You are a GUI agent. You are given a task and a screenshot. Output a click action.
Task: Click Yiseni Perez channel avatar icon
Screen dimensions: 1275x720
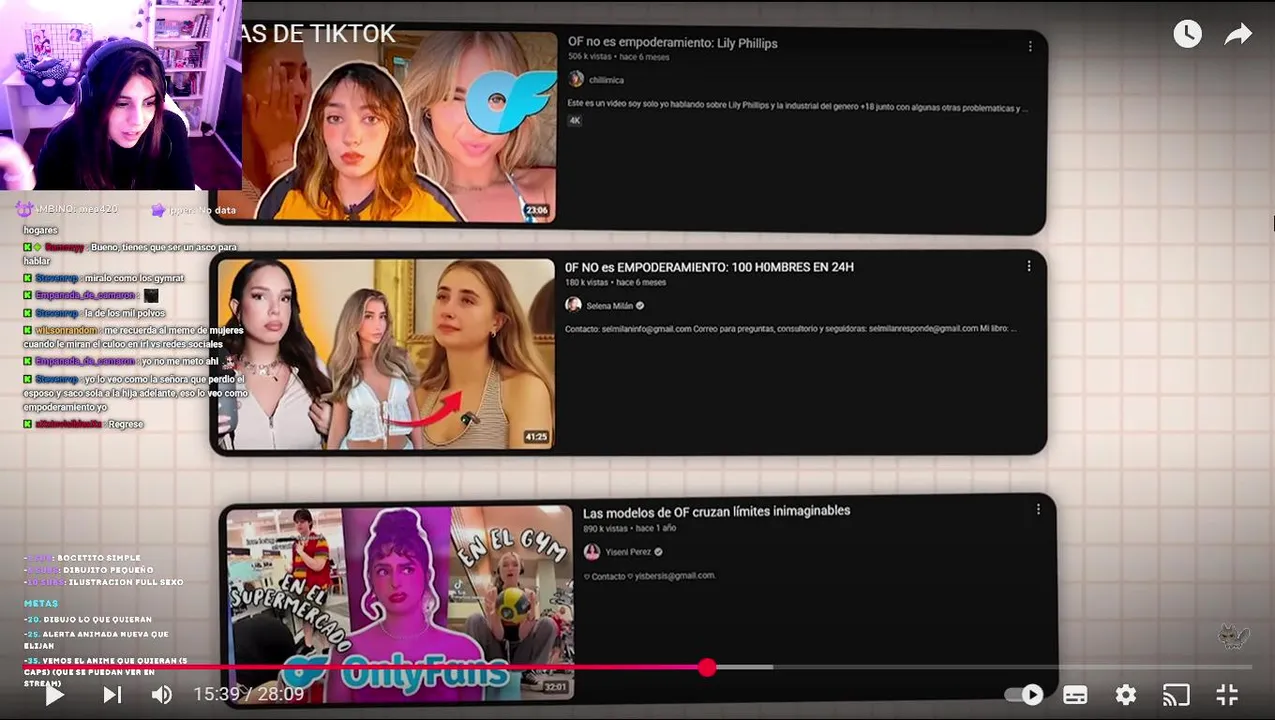(x=592, y=552)
